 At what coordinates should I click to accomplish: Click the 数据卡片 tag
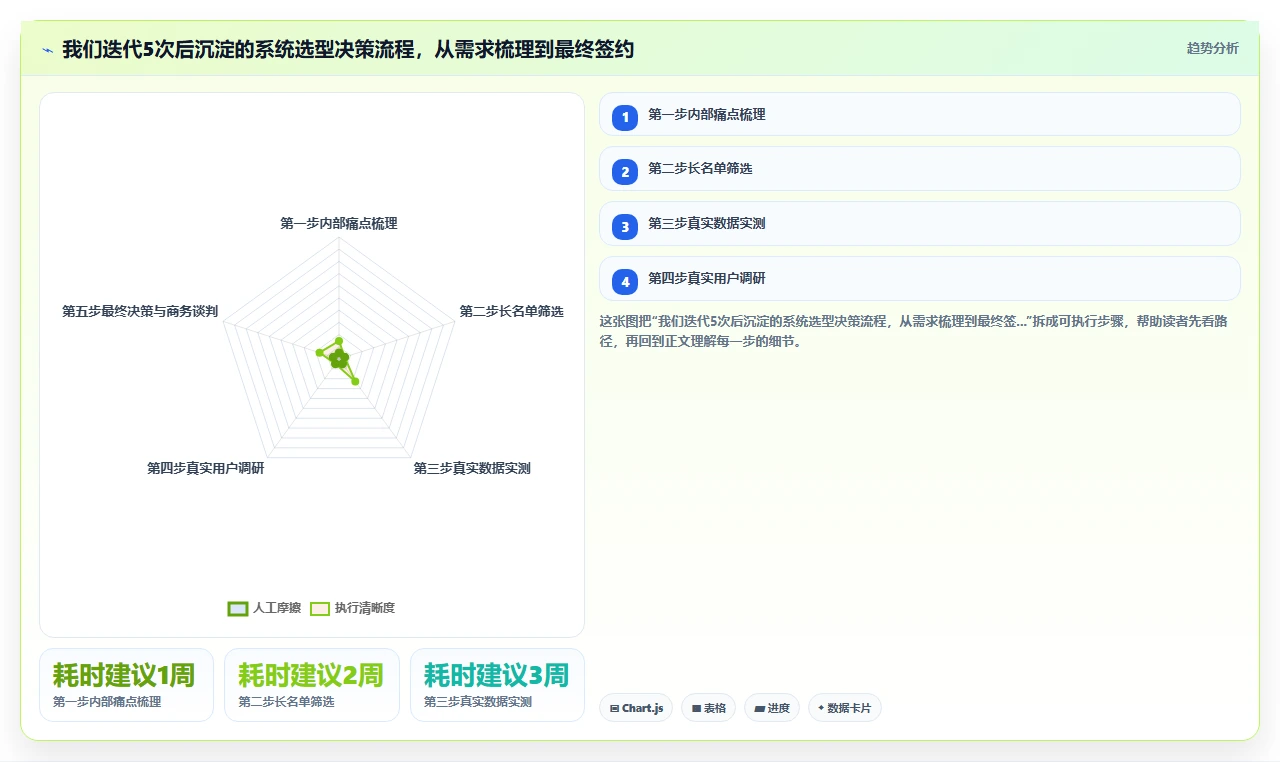(844, 708)
